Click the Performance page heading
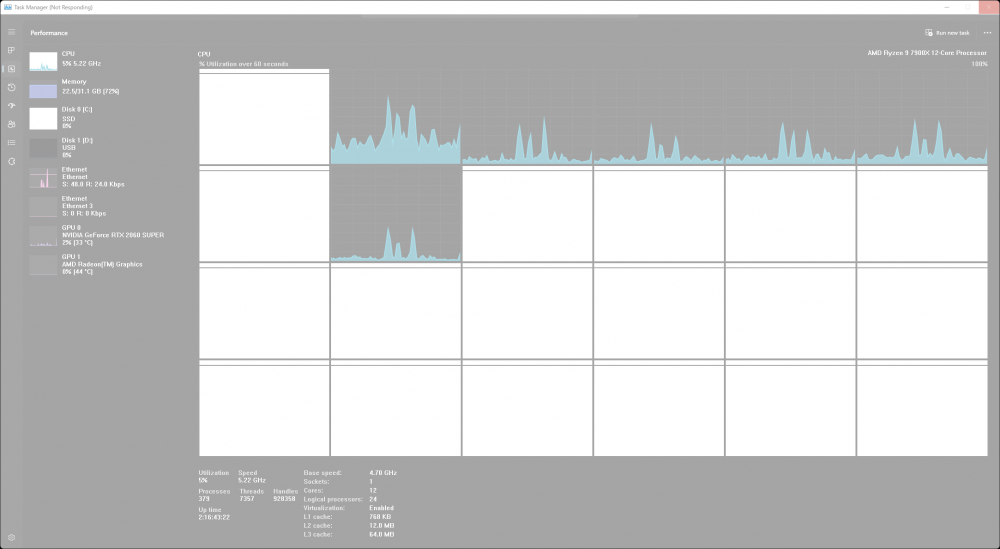1000x549 pixels. tap(49, 33)
